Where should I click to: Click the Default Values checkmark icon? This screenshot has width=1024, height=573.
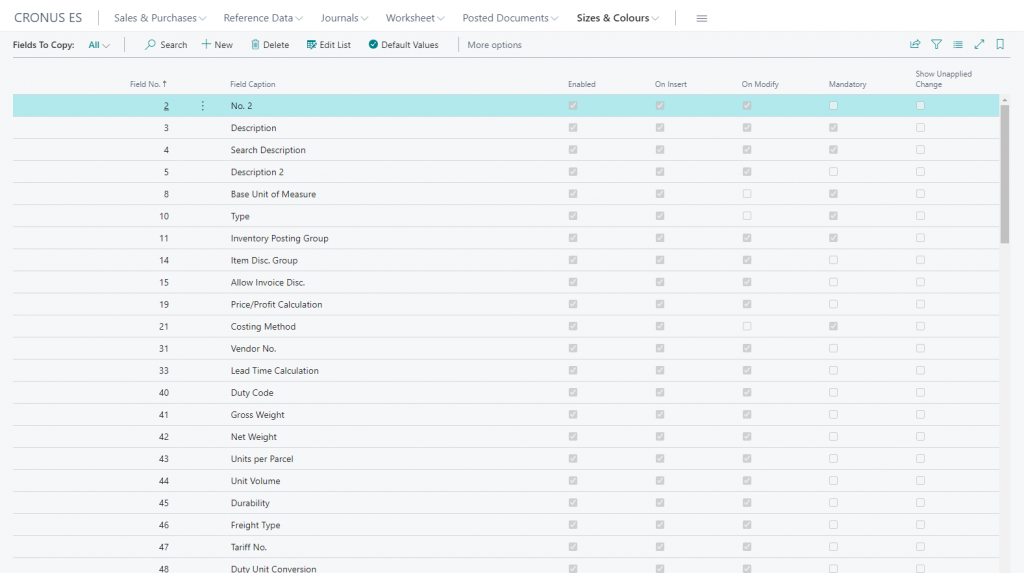tap(373, 44)
